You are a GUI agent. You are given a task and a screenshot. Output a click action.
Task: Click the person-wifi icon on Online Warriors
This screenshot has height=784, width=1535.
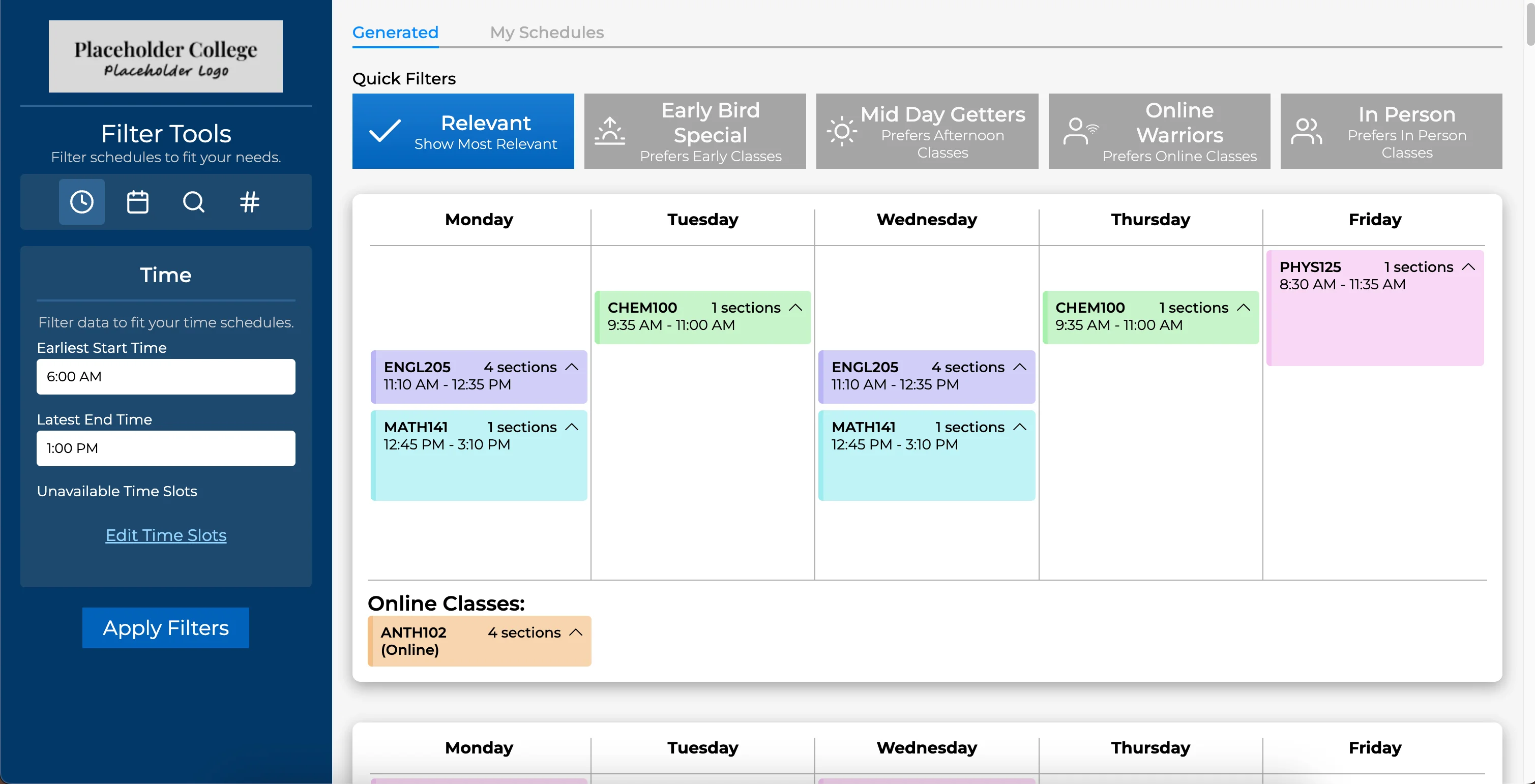point(1080,131)
